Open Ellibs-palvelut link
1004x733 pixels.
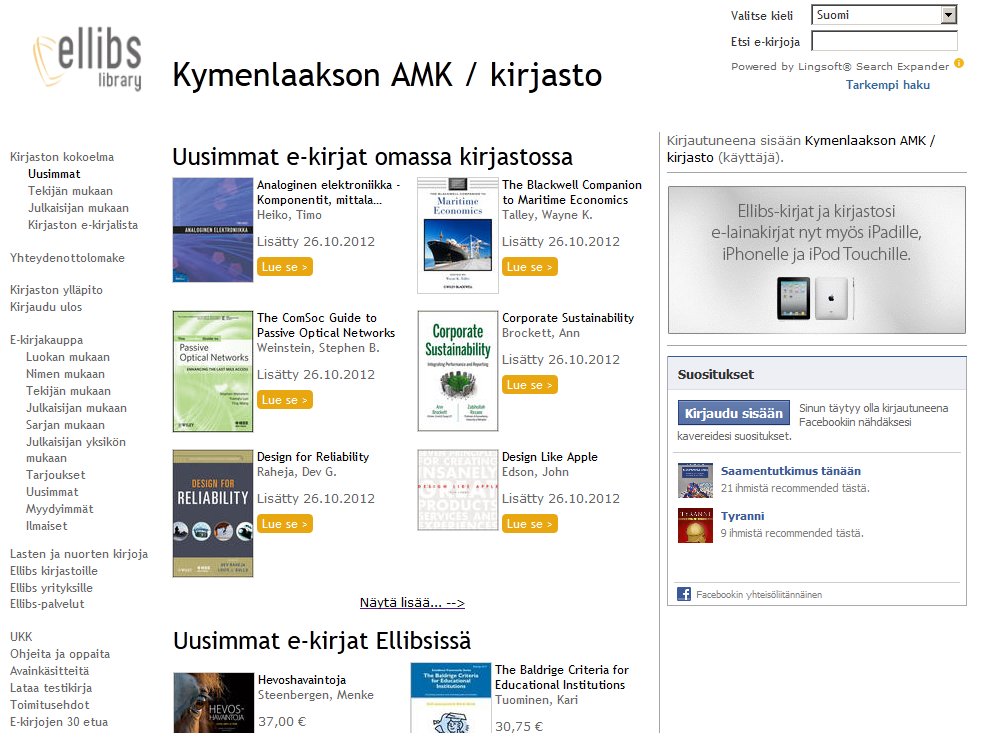pos(47,604)
